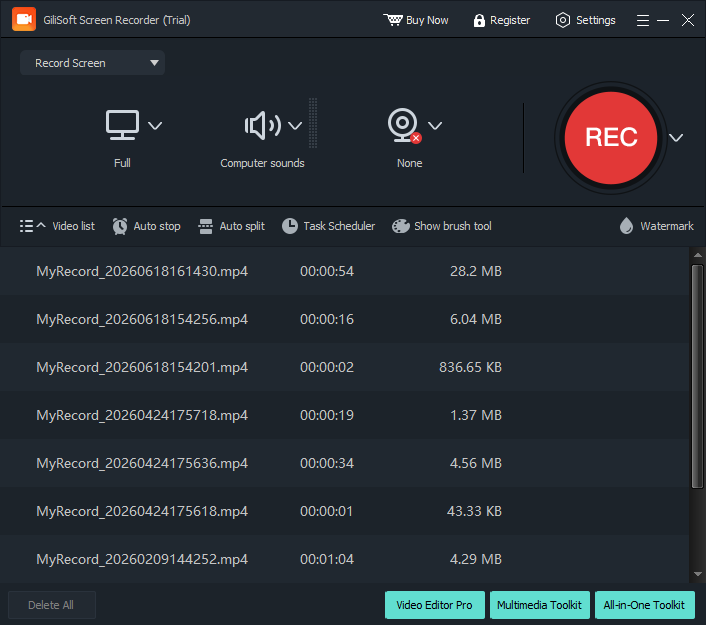The width and height of the screenshot is (706, 625).
Task: Click the Full label under monitor
Action: tap(122, 163)
